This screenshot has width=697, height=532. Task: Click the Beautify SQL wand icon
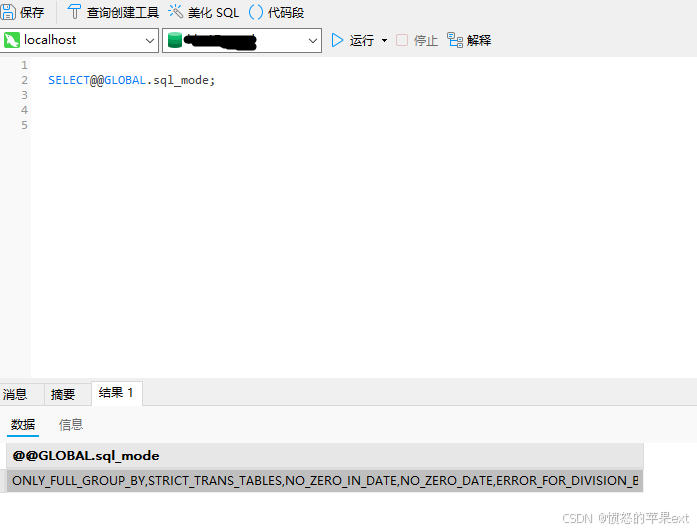coord(176,12)
